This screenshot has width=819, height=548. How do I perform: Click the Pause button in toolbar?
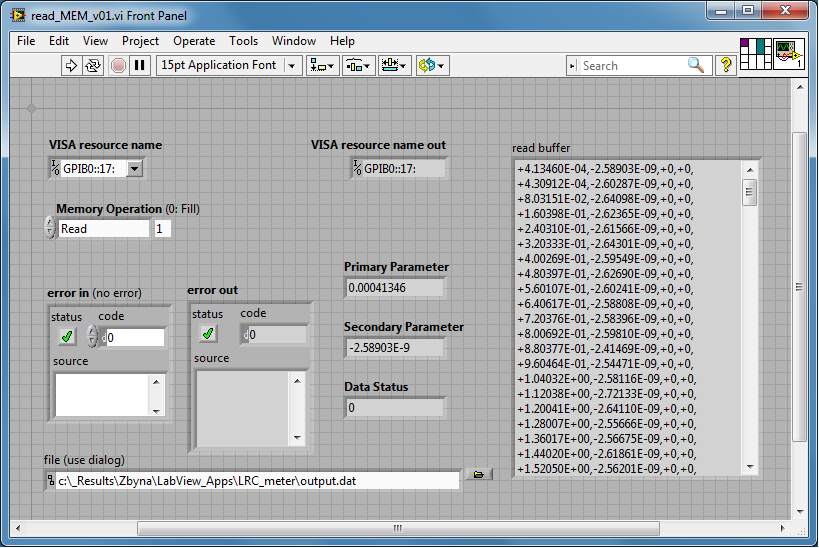coord(139,66)
